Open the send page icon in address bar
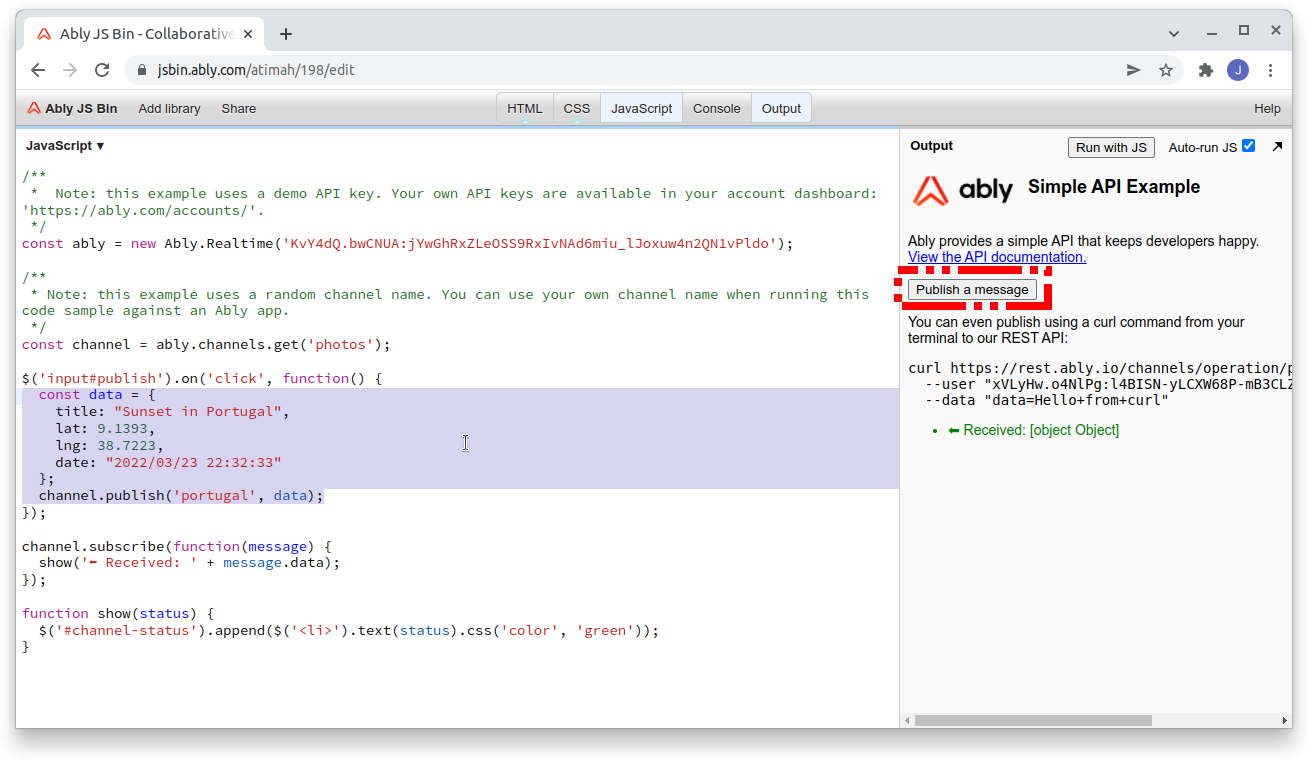 [1134, 70]
